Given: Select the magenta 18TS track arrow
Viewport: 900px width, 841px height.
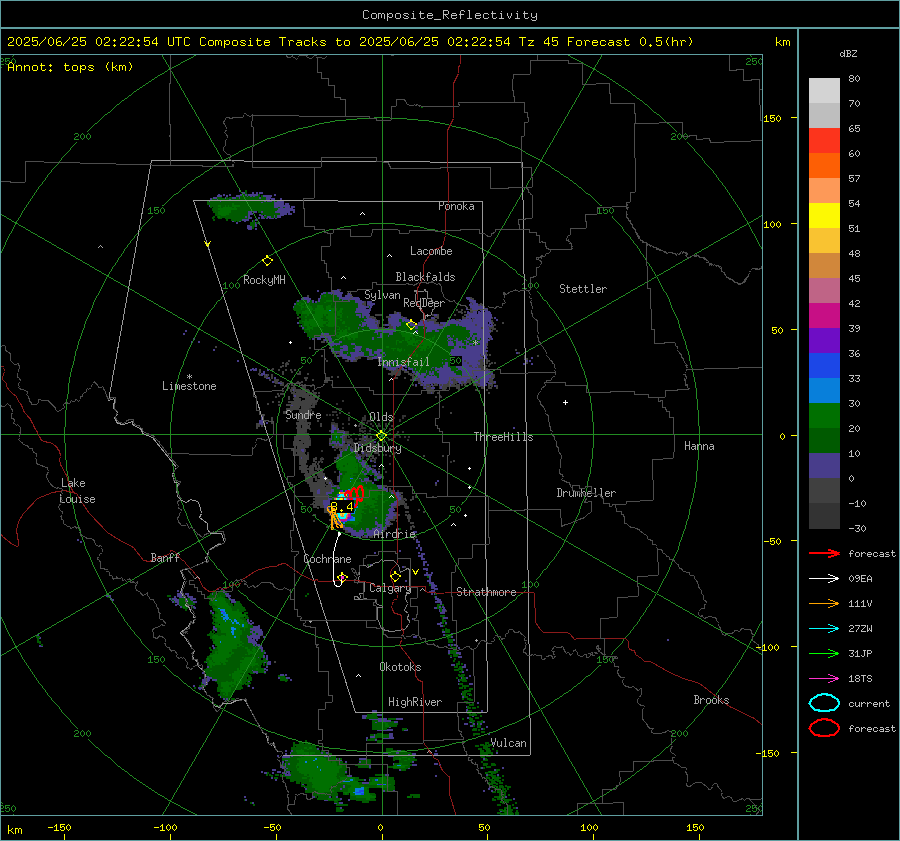Looking at the screenshot, I should (824, 679).
